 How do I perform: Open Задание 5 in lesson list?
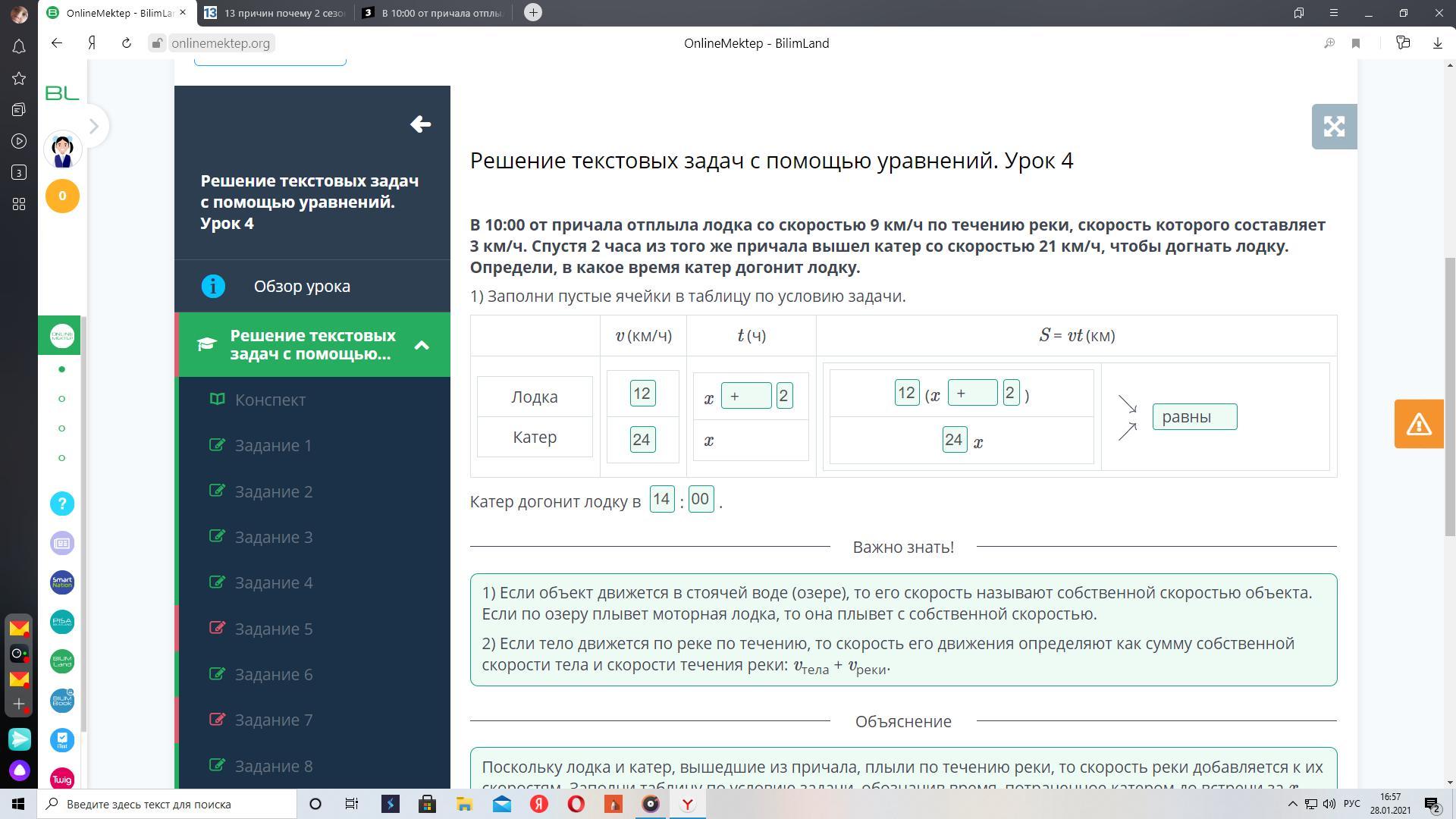[273, 629]
